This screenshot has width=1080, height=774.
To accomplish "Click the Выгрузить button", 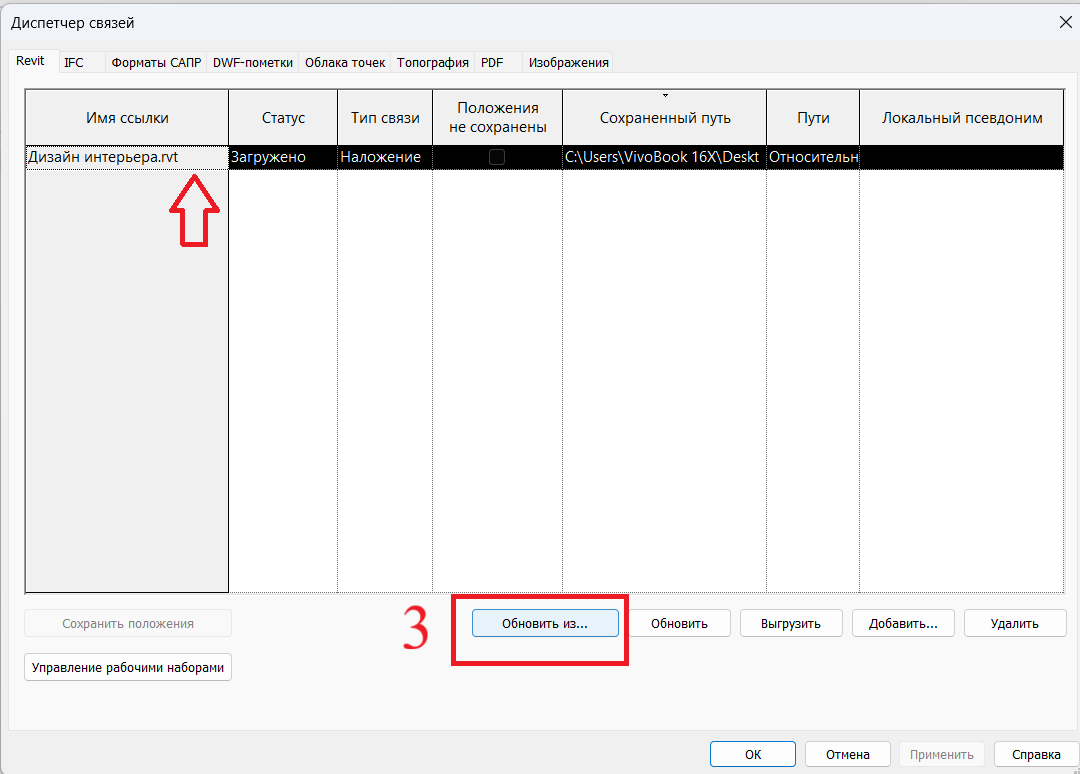I will click(791, 623).
